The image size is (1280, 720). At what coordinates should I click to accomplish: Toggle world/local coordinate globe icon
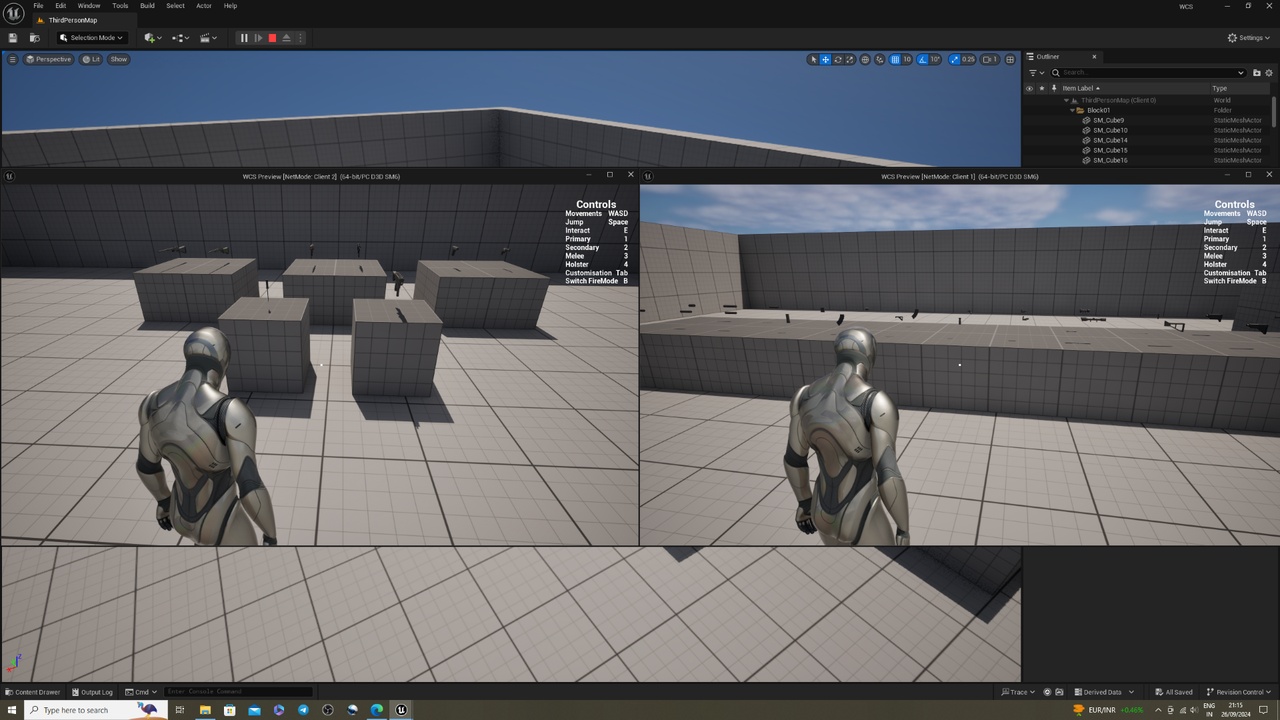866,59
